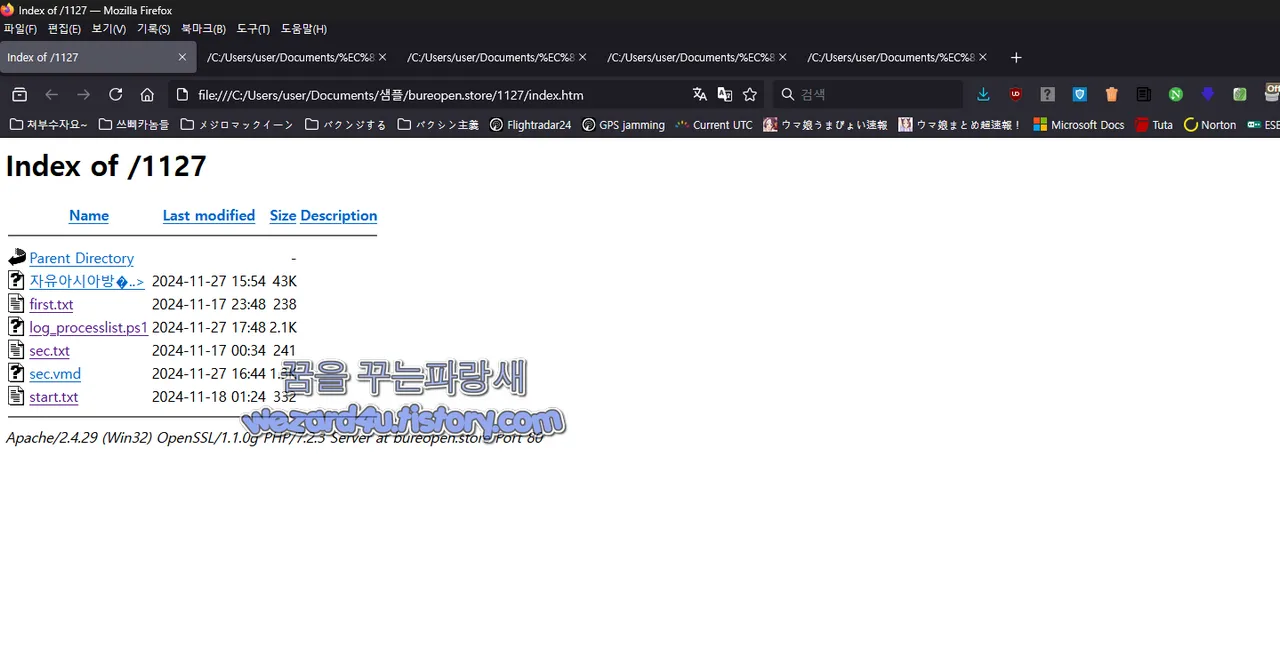Switch to the third browser tab
This screenshot has width=1280, height=649.
(497, 58)
